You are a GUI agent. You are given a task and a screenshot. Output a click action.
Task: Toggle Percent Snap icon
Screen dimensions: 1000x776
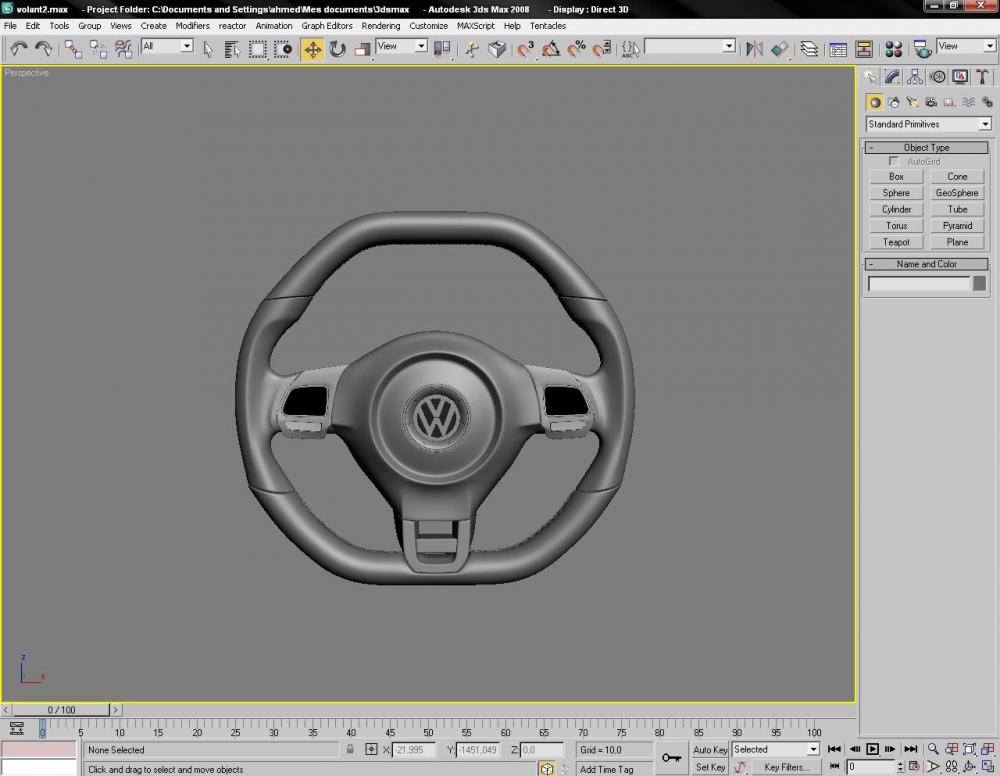577,49
